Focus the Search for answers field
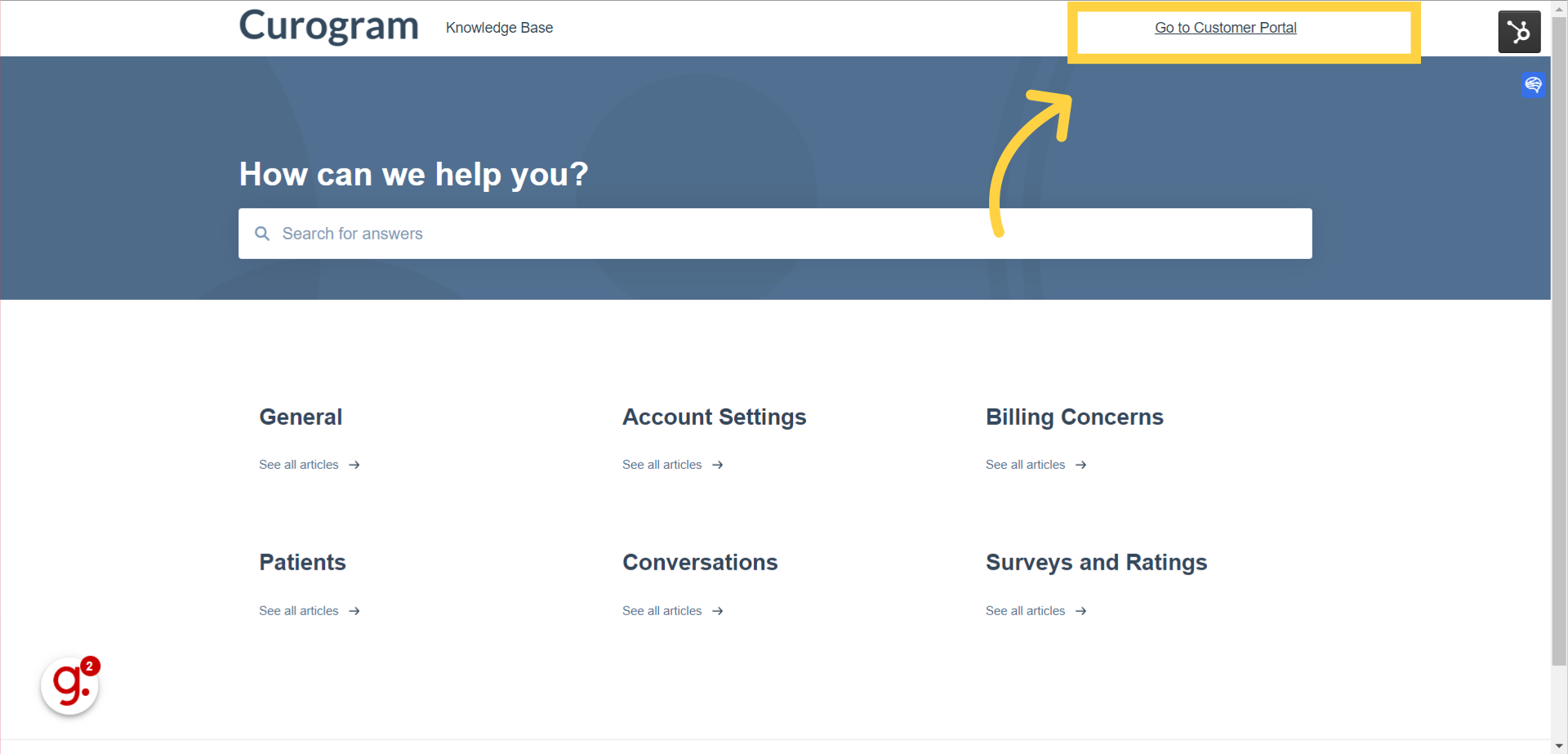The width and height of the screenshot is (1568, 754). coord(784,234)
